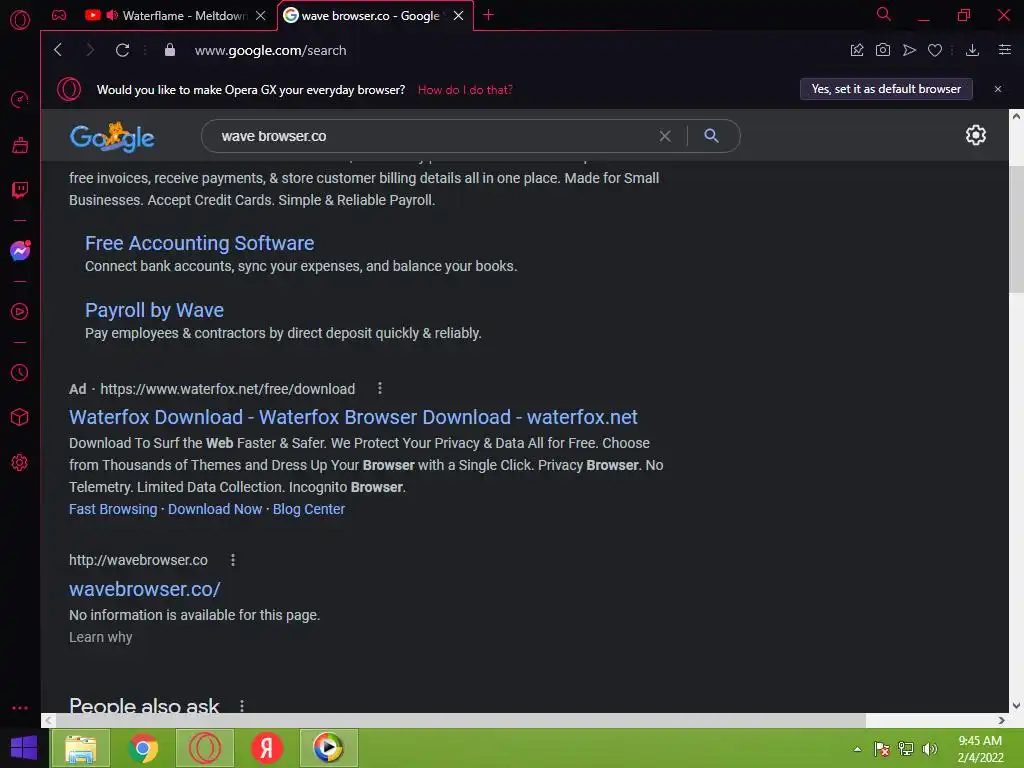The height and width of the screenshot is (768, 1024).
Task: Click Blog Center sitelink
Action: coord(309,509)
